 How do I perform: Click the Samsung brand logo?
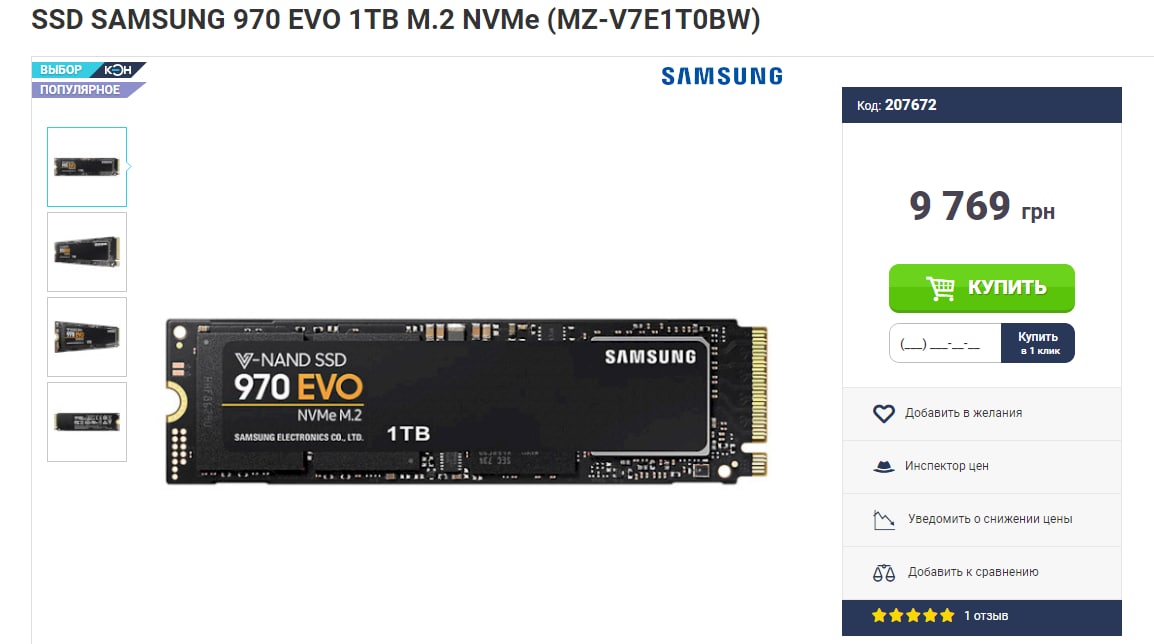pos(721,76)
